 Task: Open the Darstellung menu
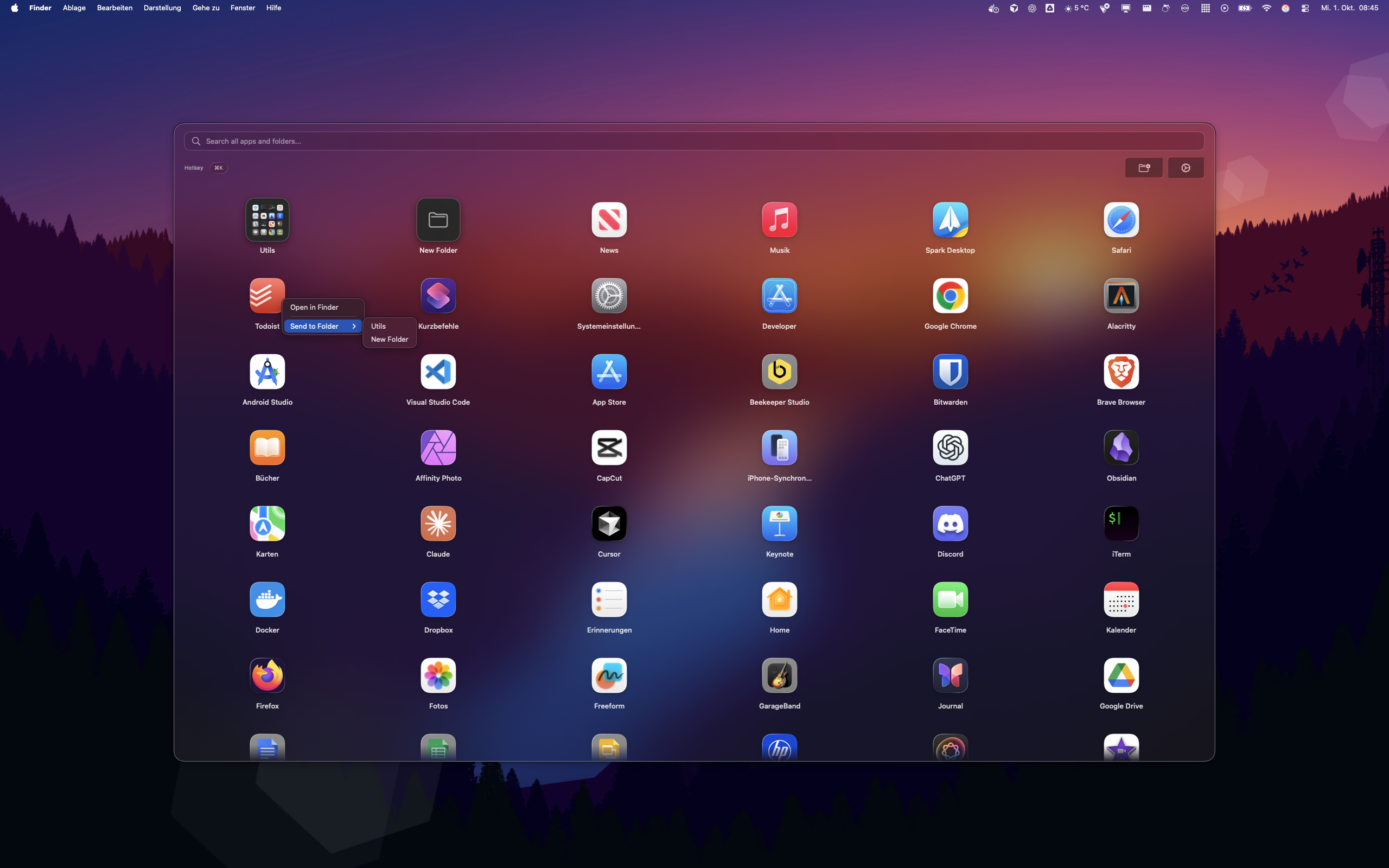(x=162, y=8)
